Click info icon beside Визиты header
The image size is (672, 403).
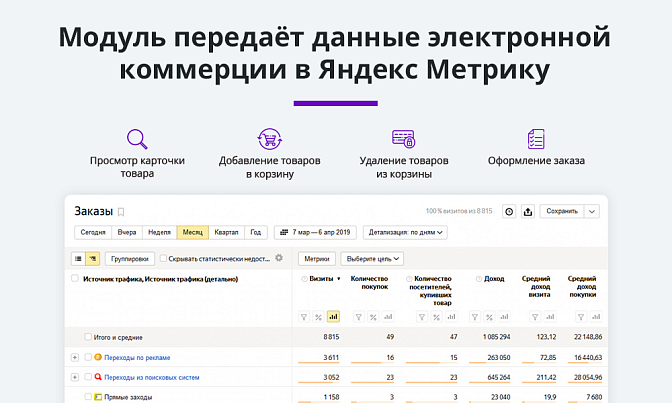304,279
